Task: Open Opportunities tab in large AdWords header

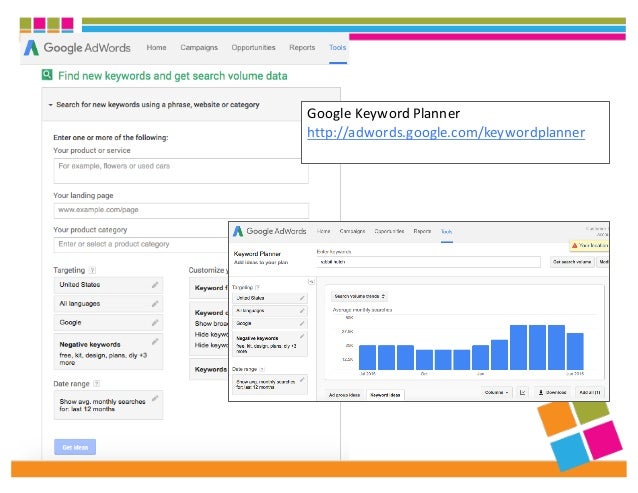Action: pos(253,48)
